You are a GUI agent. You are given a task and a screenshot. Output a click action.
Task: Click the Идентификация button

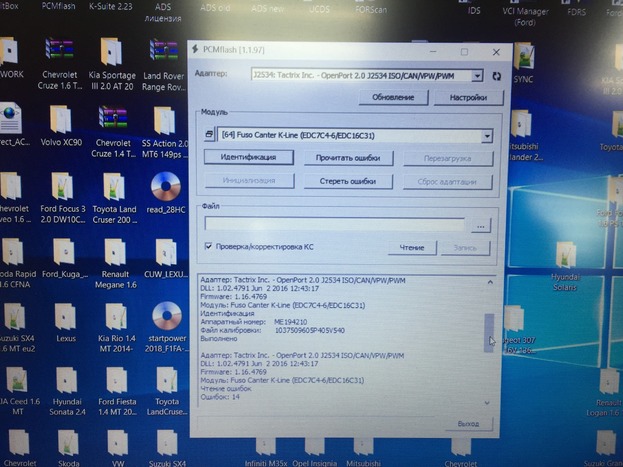point(248,158)
